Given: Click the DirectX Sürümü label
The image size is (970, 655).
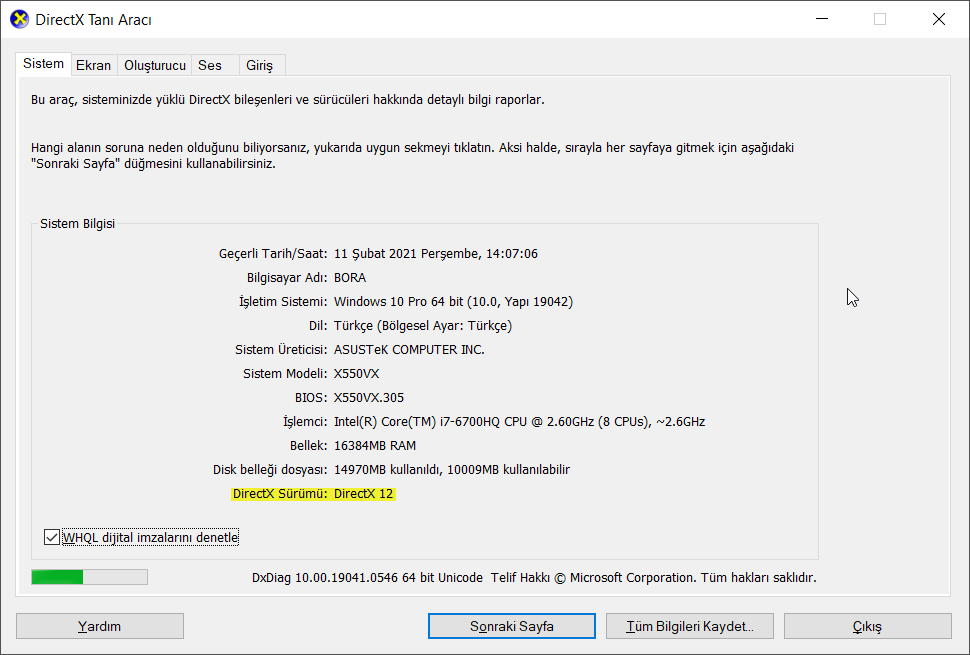Looking at the screenshot, I should [280, 494].
